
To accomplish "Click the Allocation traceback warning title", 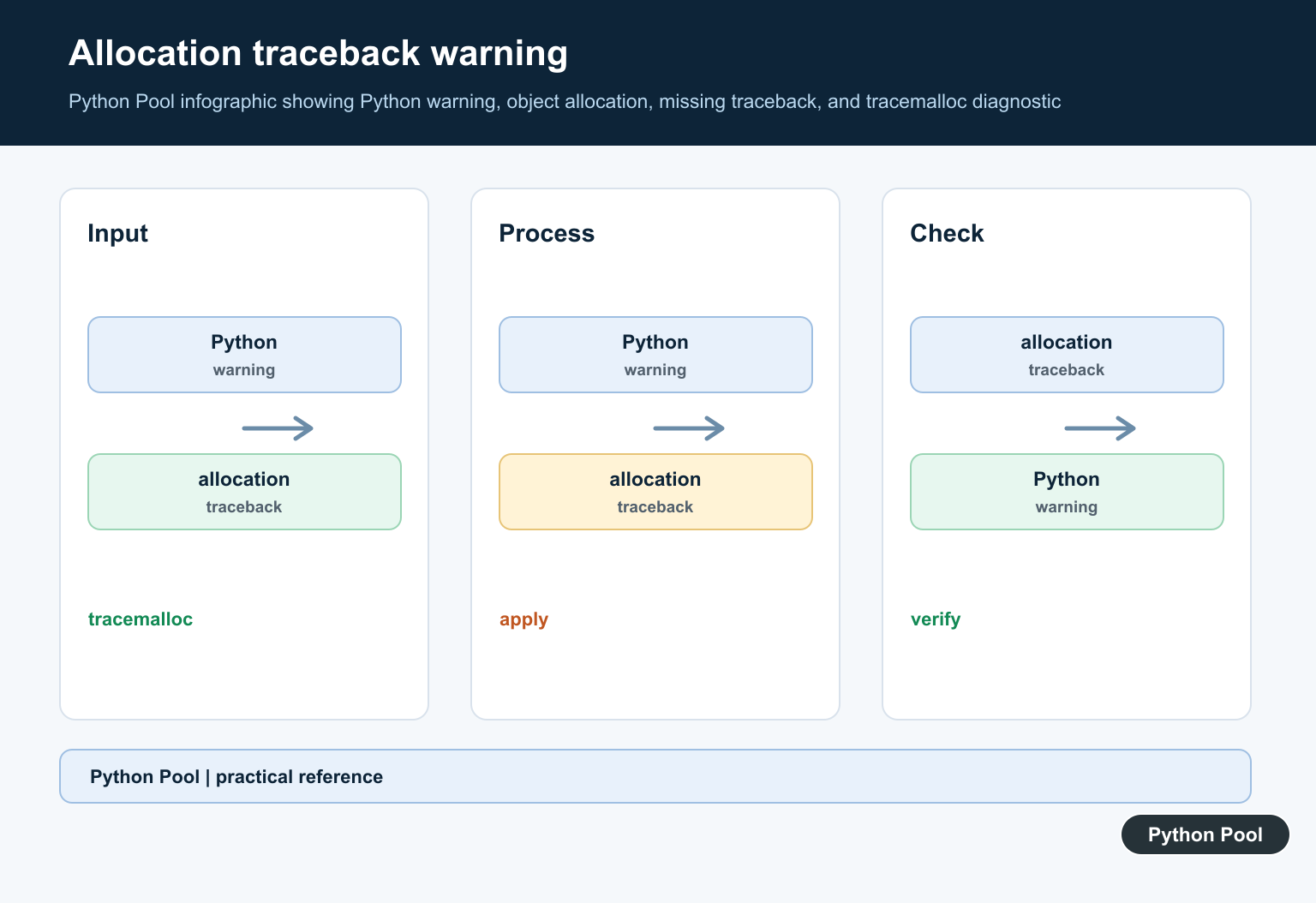I will 318,53.
